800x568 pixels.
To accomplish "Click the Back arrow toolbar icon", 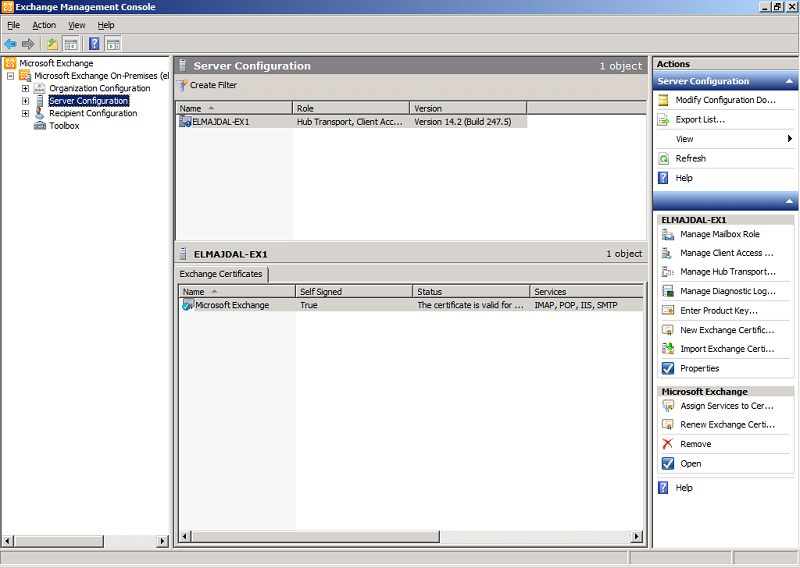I will click(10, 44).
